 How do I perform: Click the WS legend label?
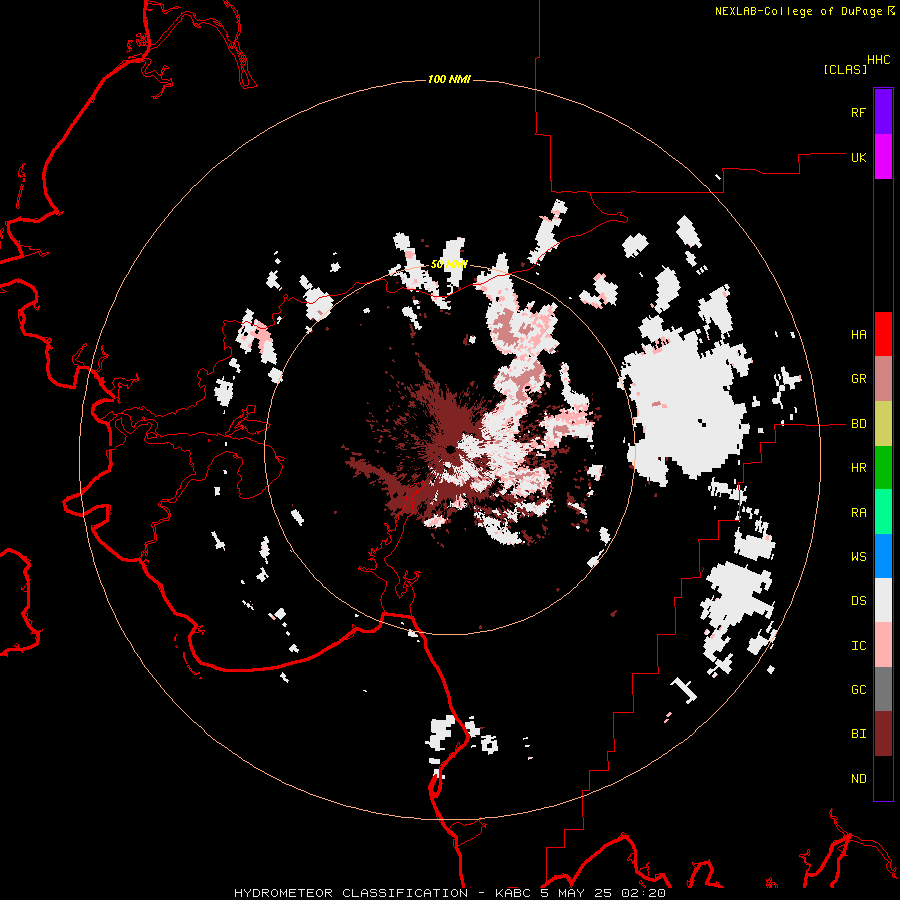858,557
